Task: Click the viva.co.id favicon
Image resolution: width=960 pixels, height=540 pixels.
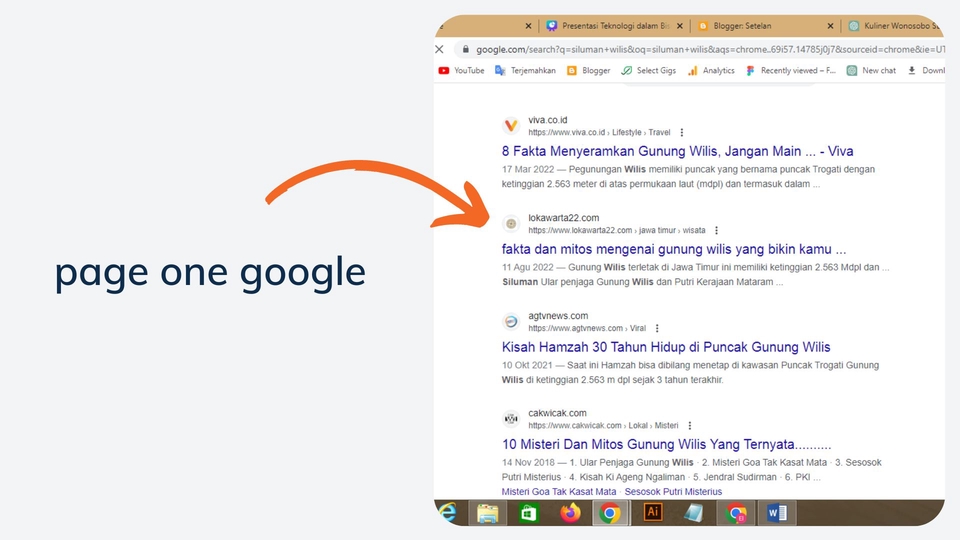Action: (511, 126)
